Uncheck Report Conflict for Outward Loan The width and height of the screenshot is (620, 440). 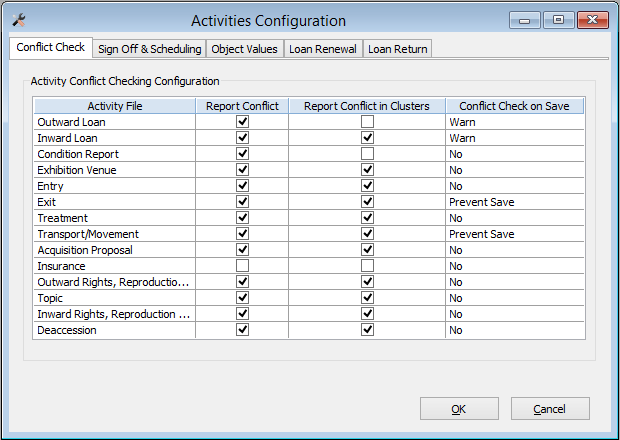242,122
